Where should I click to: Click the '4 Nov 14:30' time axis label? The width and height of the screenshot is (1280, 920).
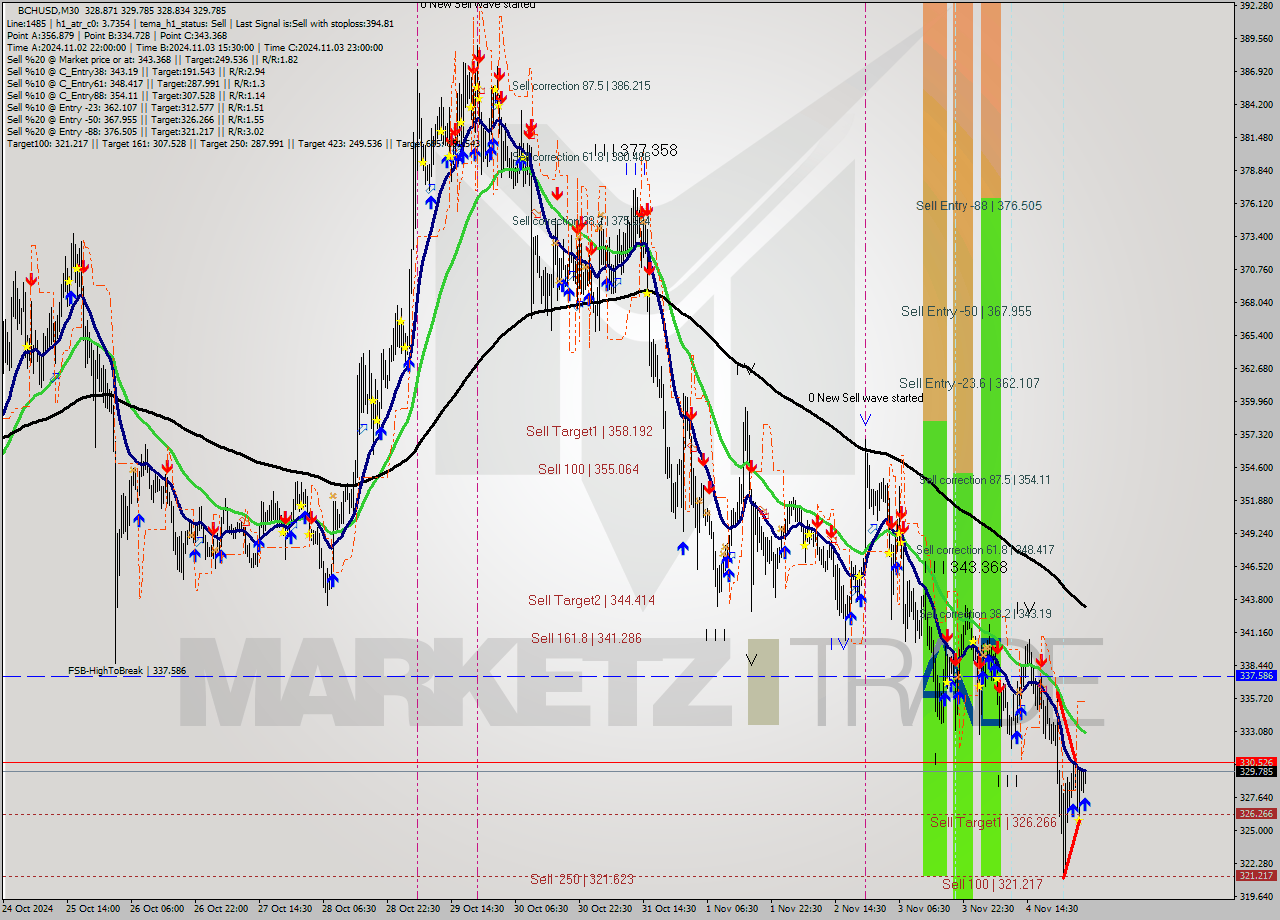coord(1051,909)
